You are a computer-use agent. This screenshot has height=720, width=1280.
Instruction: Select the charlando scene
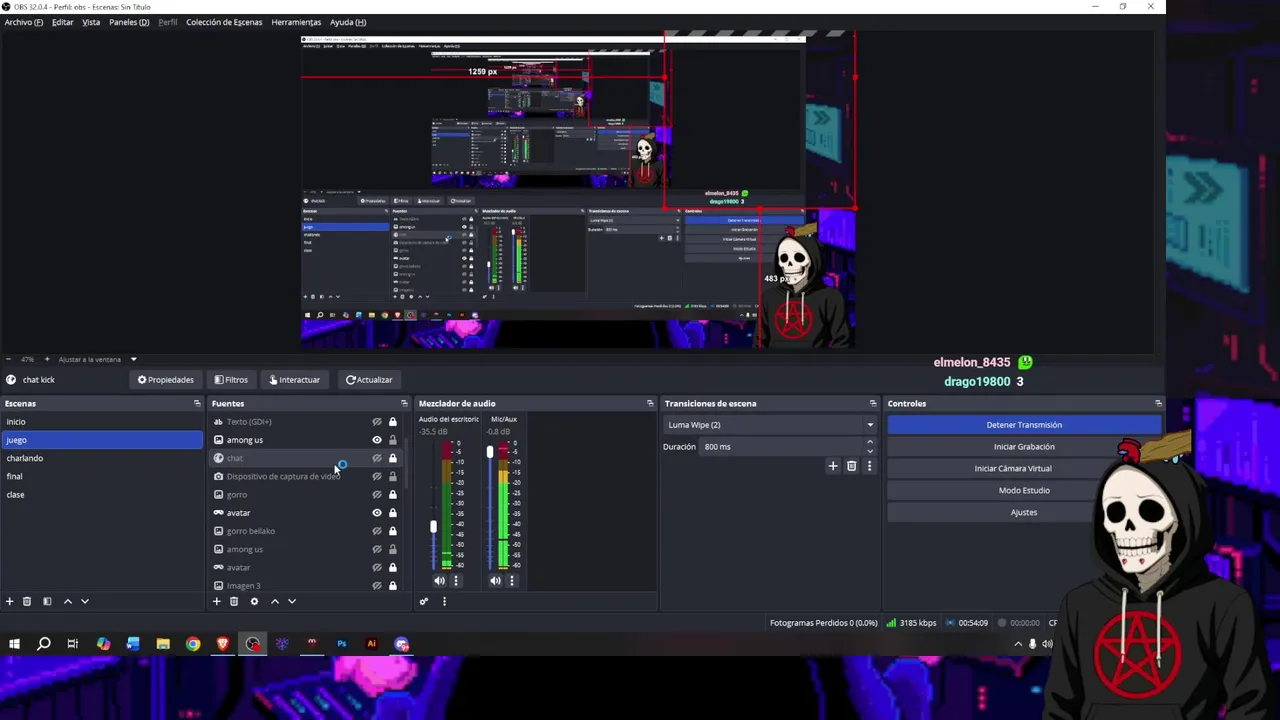point(101,458)
